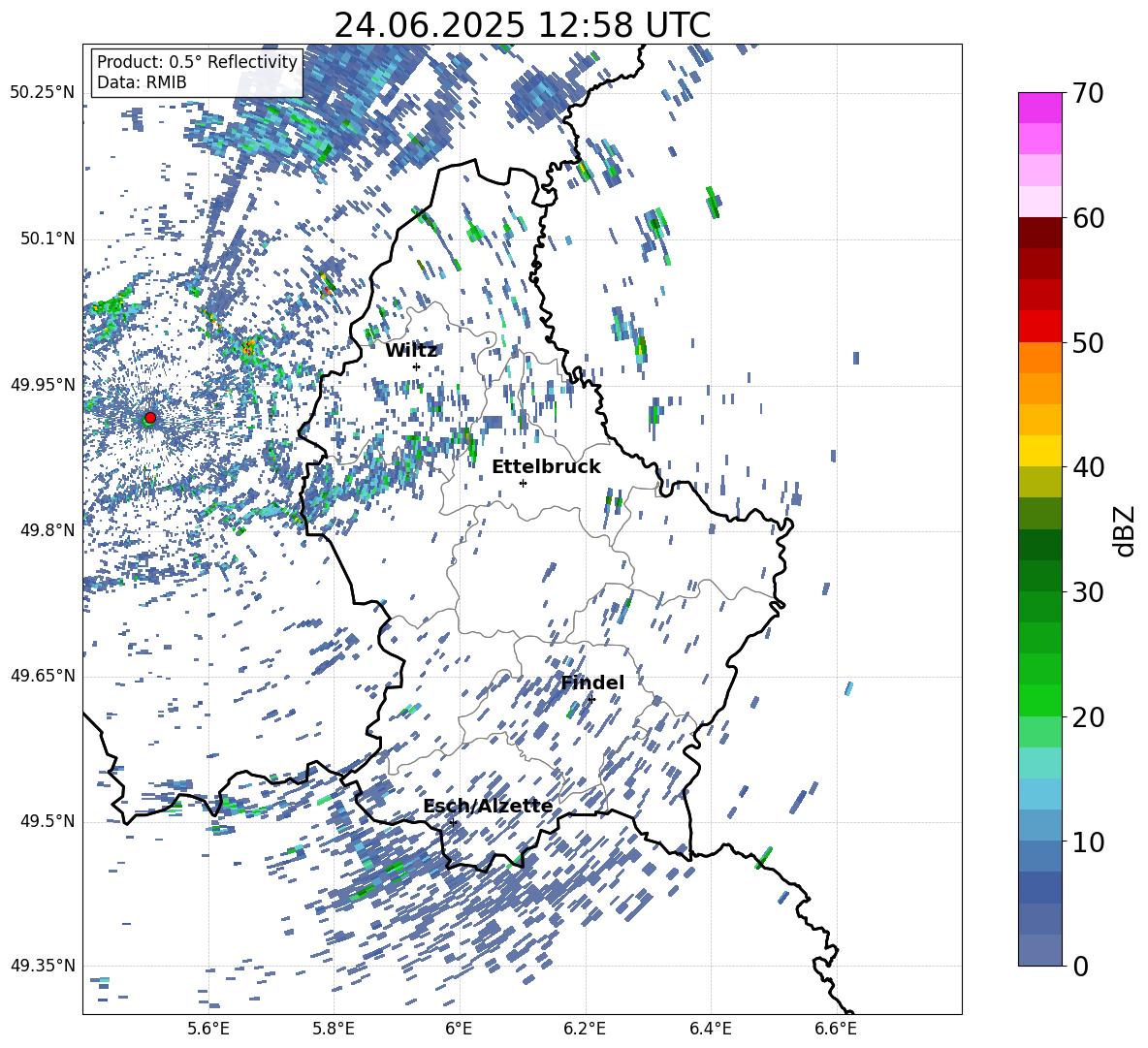Viewport: 1148px width, 1048px height.
Task: Click the plus marker below Wiltz label
Action: 417,366
